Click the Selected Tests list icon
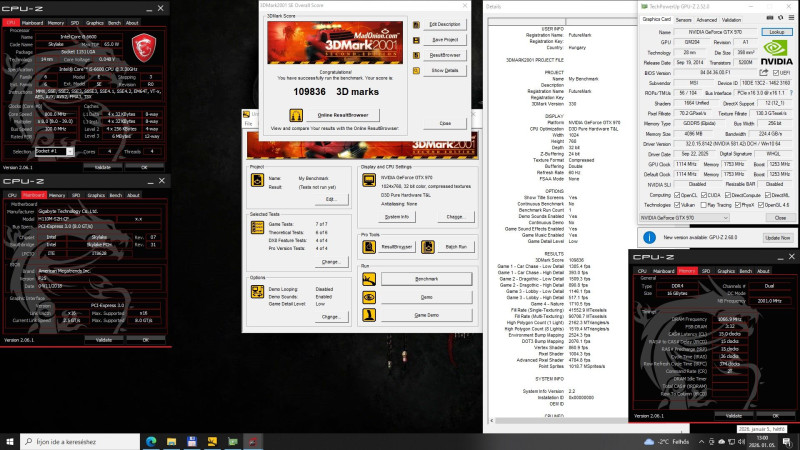Screen dimensions: 800x450 (x=257, y=228)
